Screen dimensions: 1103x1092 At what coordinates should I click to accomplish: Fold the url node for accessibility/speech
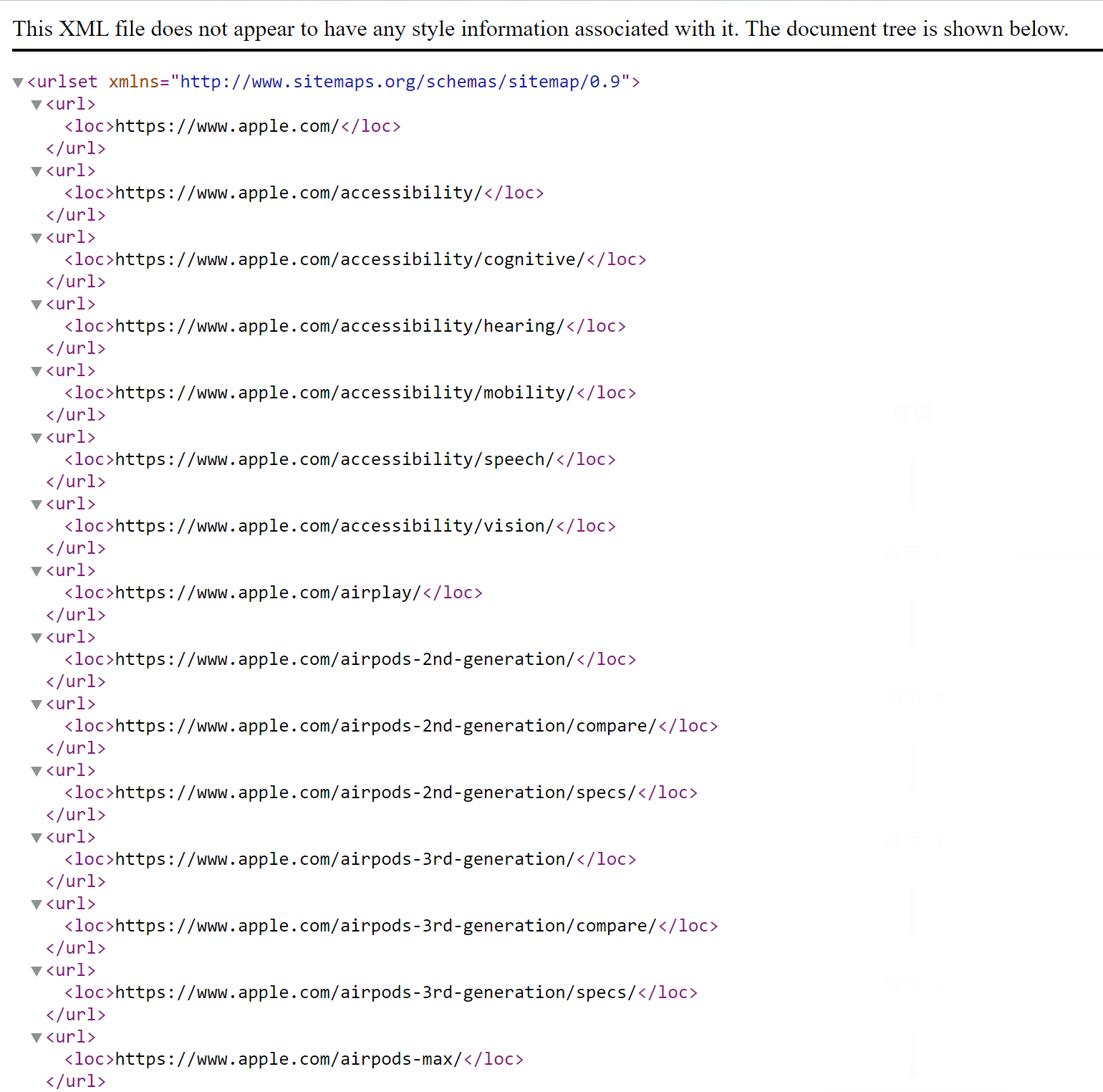click(37, 439)
